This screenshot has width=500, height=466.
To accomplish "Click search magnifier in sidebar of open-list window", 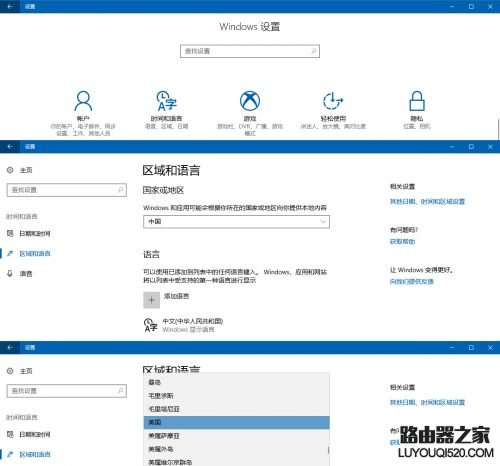I will [120, 391].
